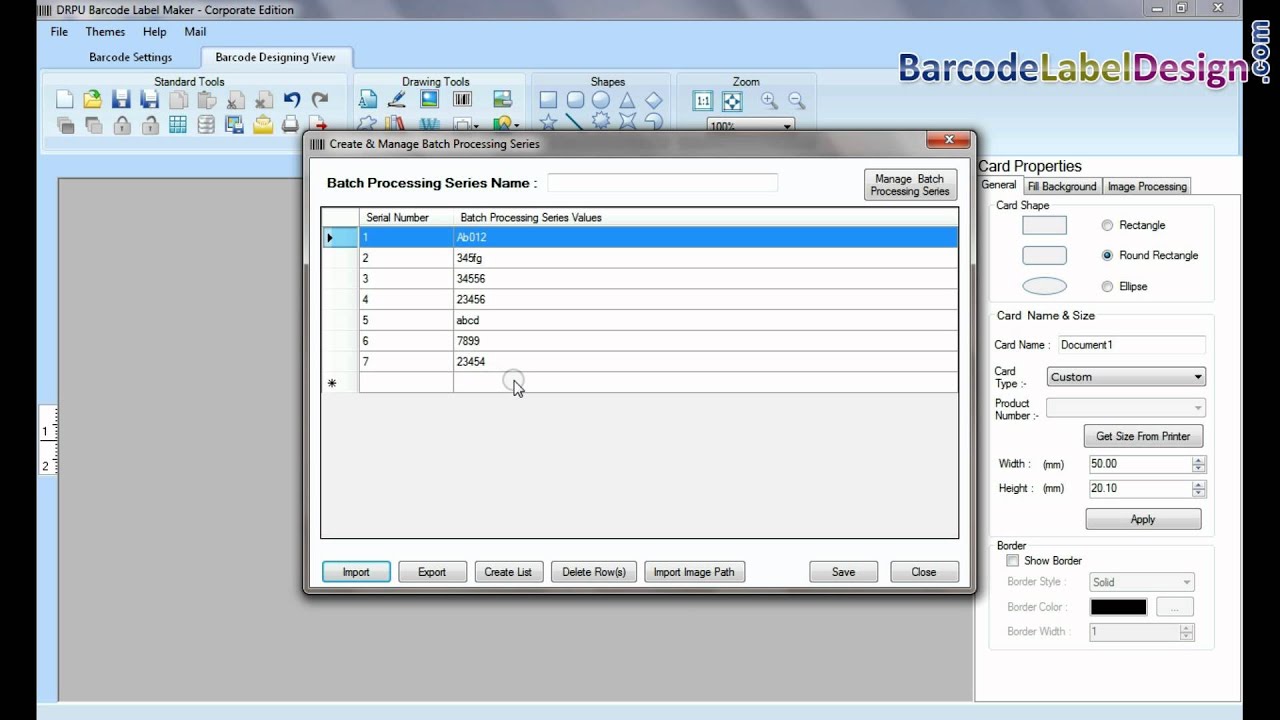Click the black Border Color swatch
The height and width of the screenshot is (720, 1280).
(x=1118, y=607)
